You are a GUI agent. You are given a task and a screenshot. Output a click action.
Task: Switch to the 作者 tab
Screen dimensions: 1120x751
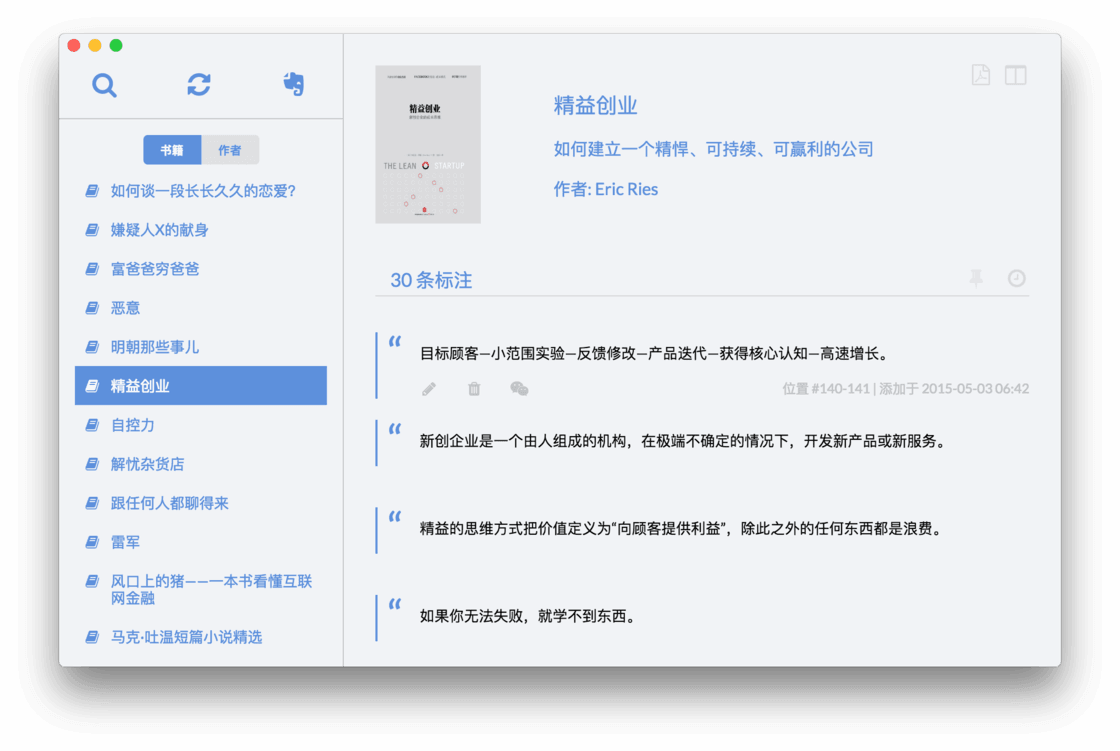coord(229,148)
